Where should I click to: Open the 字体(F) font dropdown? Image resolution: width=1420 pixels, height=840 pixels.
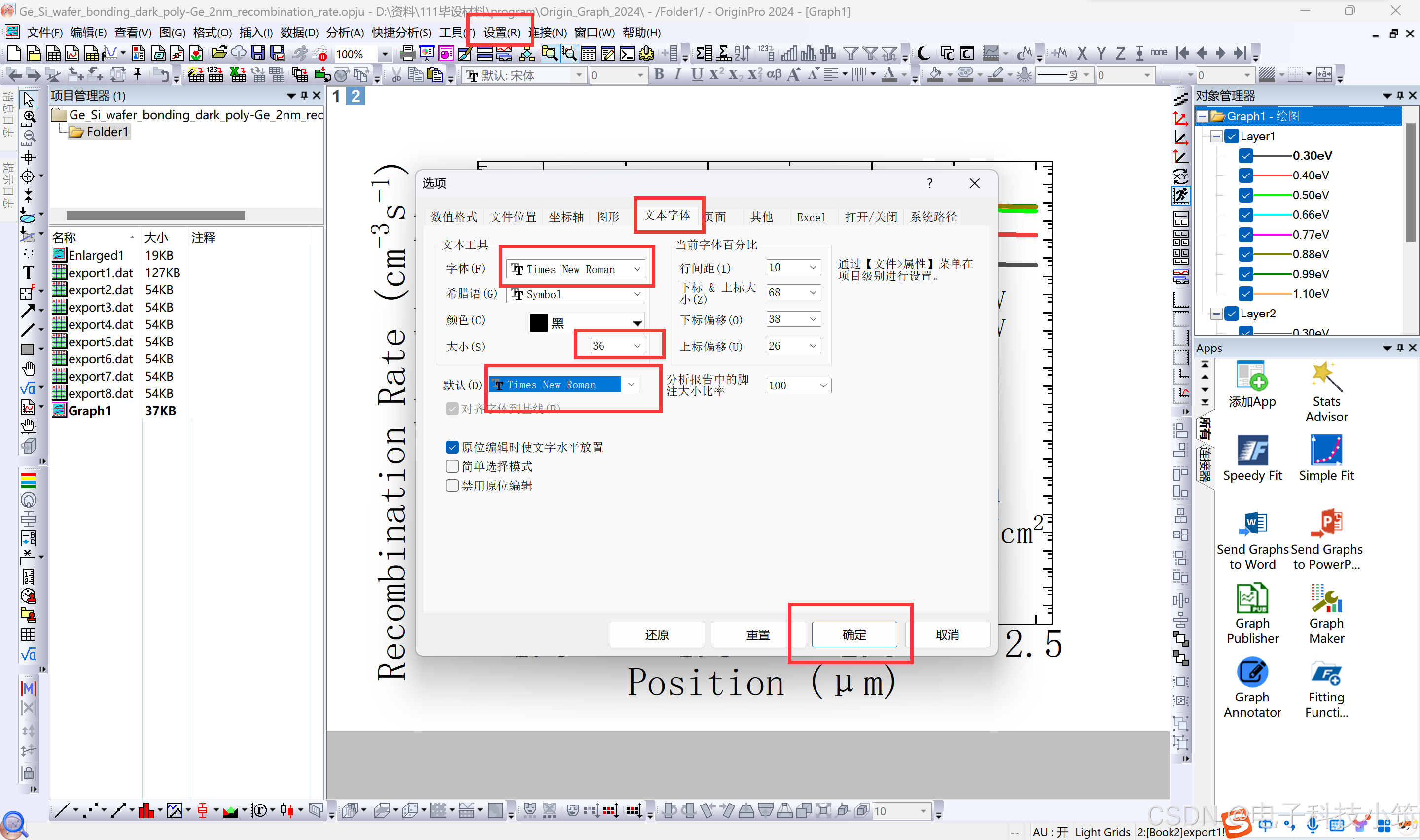[637, 270]
